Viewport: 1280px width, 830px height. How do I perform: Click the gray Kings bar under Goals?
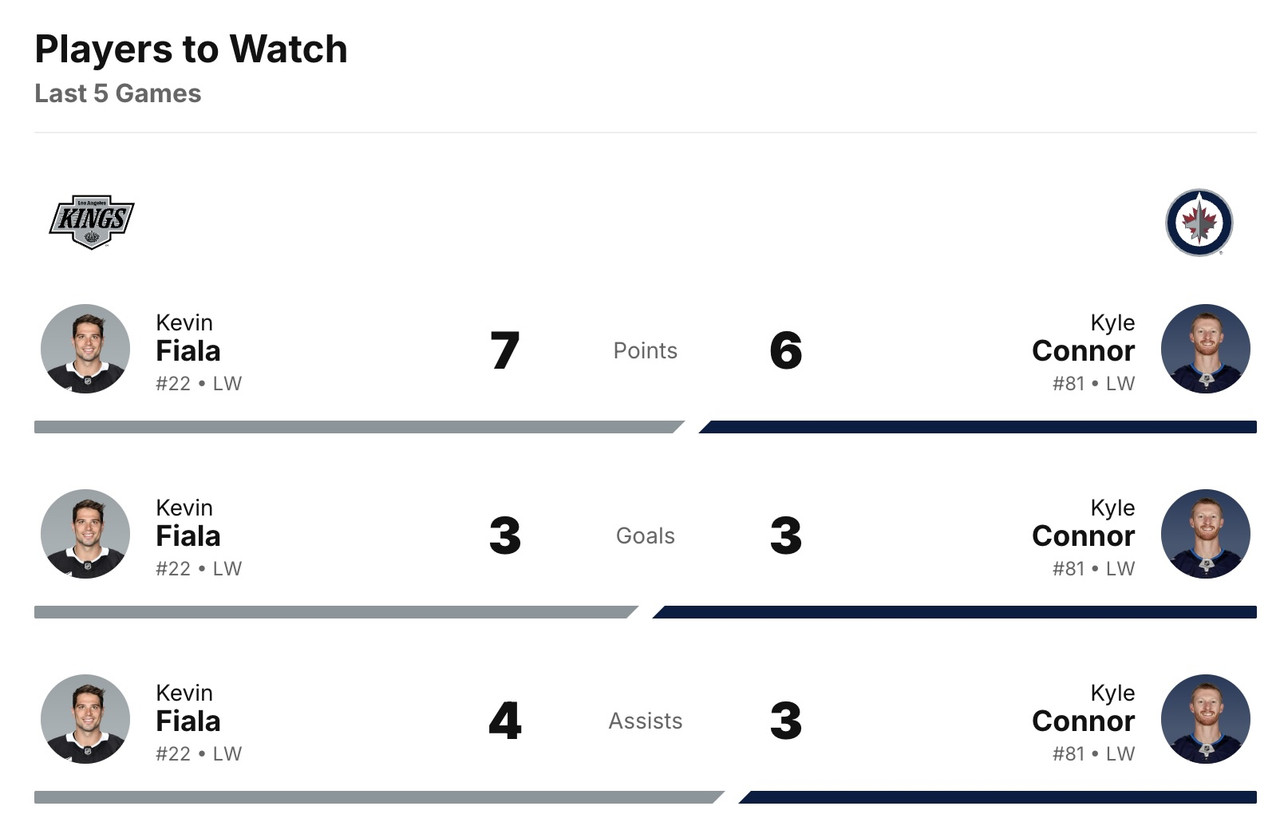point(333,612)
